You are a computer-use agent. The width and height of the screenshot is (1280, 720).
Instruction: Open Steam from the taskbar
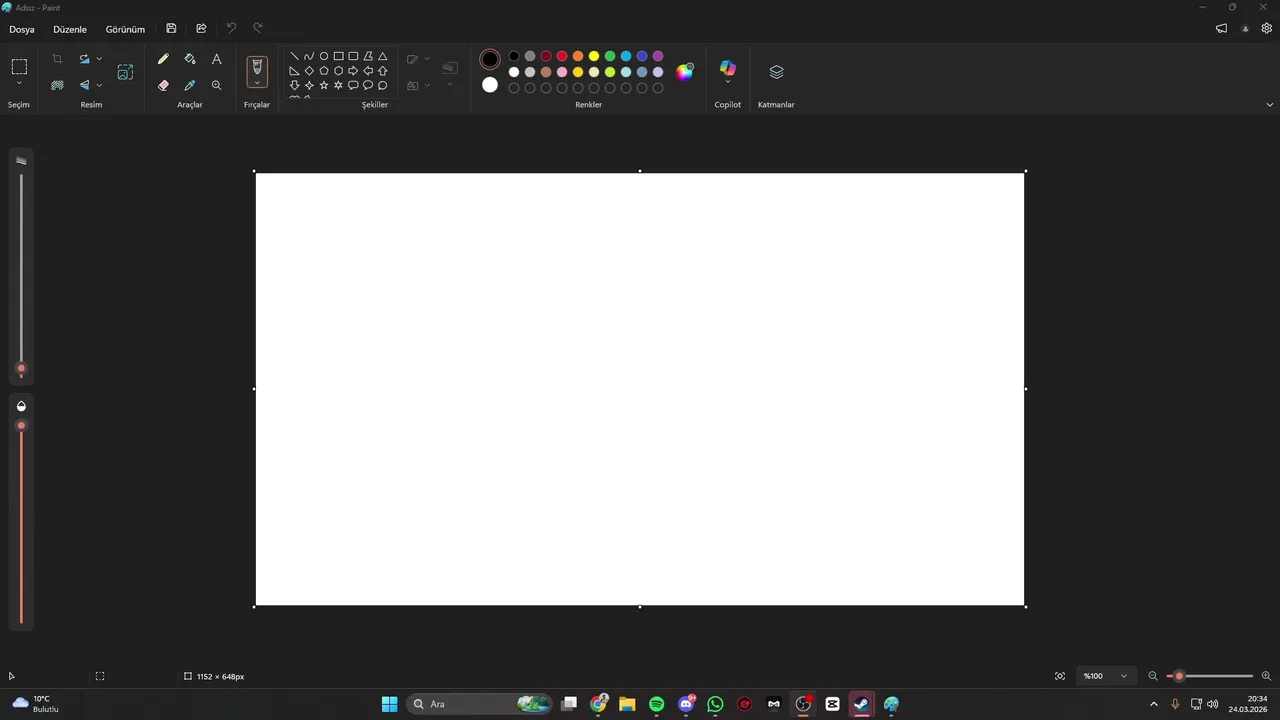pos(861,704)
